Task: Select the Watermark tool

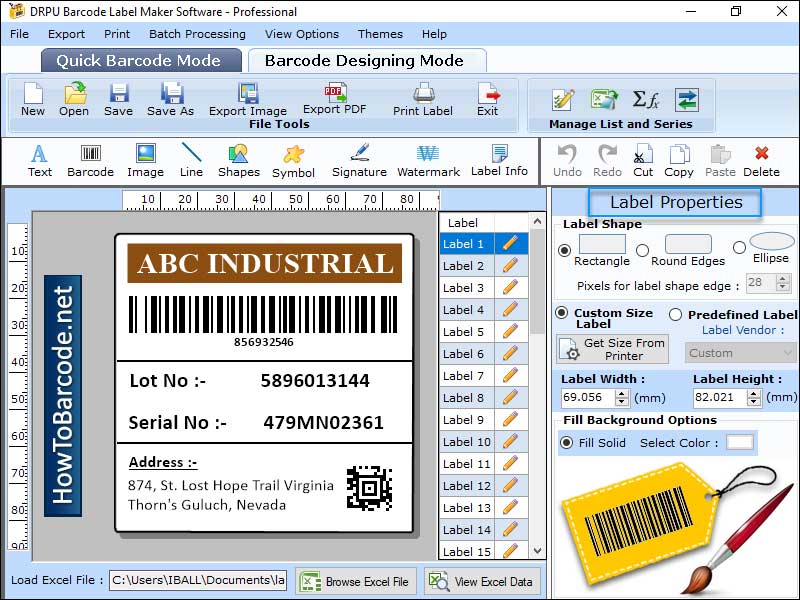Action: (x=428, y=160)
